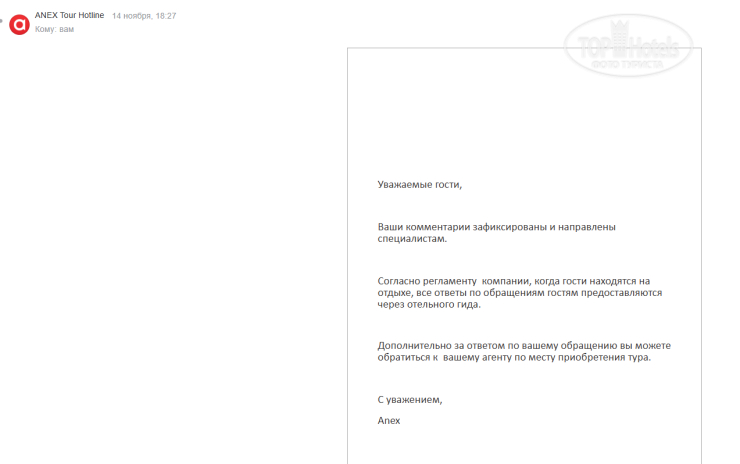Click the text через отельного гида

click(429, 304)
